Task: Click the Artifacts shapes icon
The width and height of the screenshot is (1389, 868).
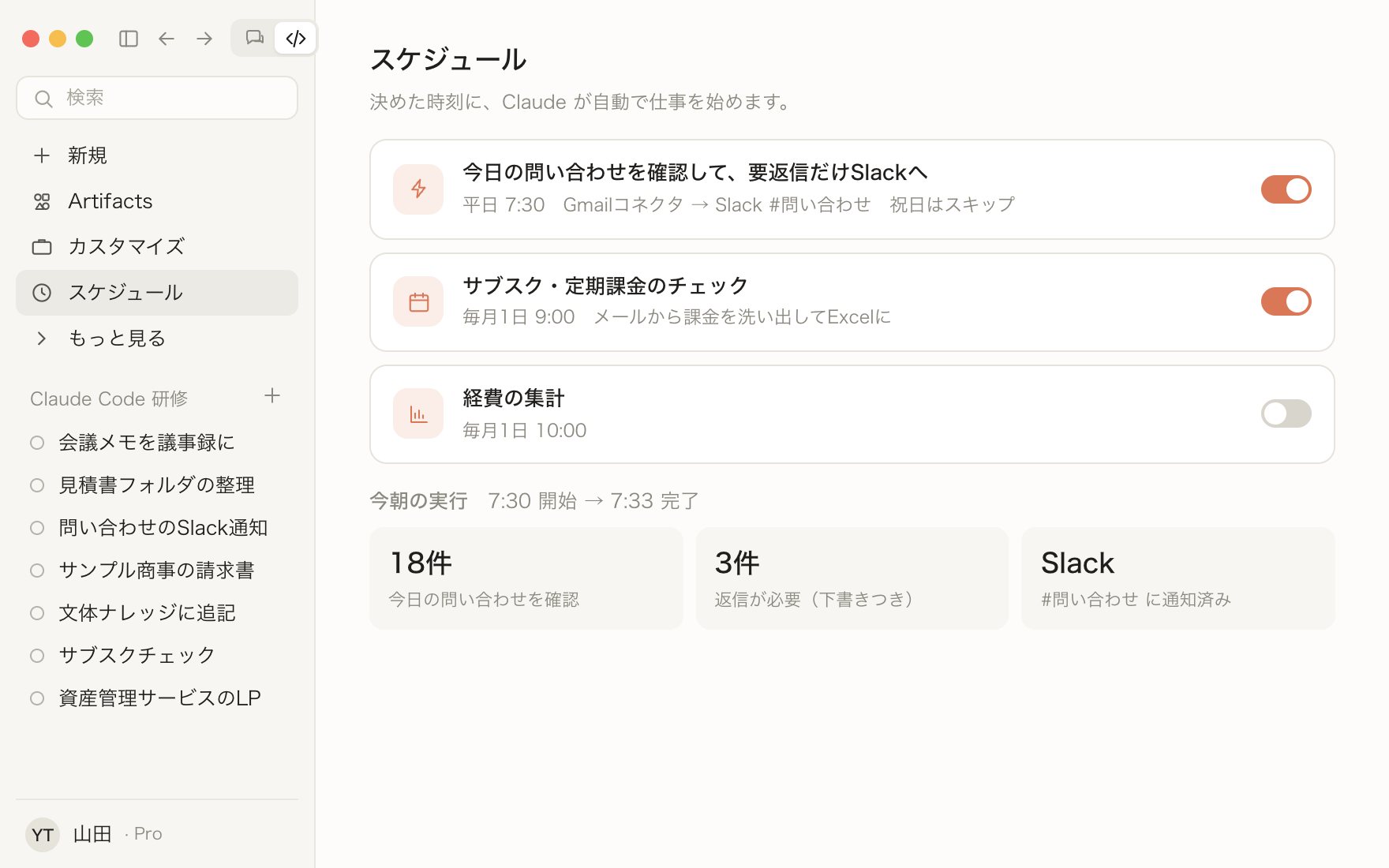Action: pyautogui.click(x=42, y=201)
